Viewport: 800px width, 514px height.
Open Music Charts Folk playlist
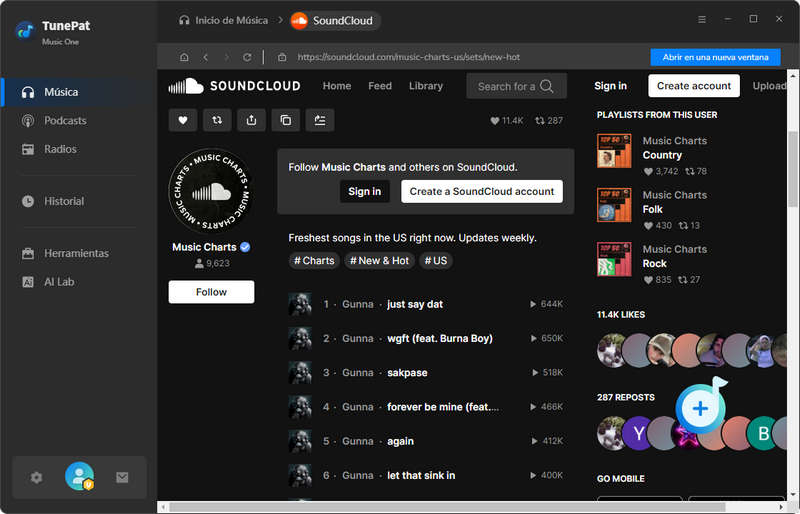[652, 209]
